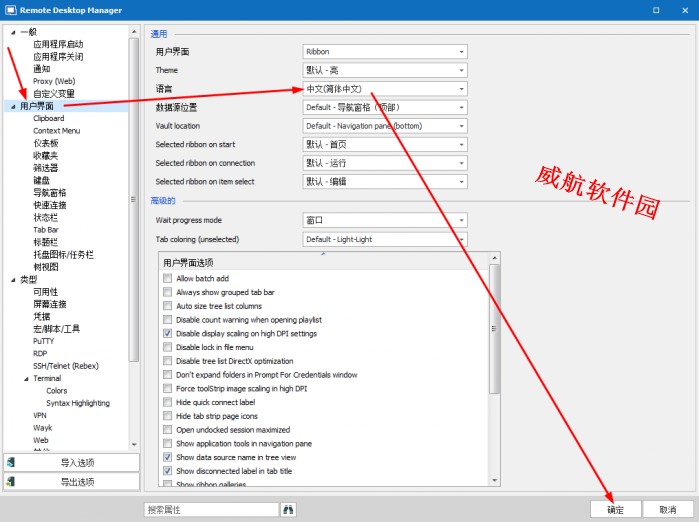Image resolution: width=699 pixels, height=522 pixels.
Task: Click the 确定 OK button
Action: click(616, 509)
